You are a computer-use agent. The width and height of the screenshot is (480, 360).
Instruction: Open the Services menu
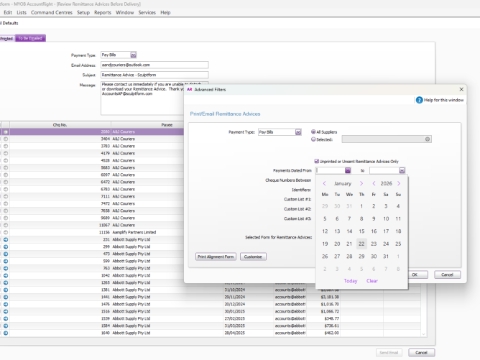[147, 12]
